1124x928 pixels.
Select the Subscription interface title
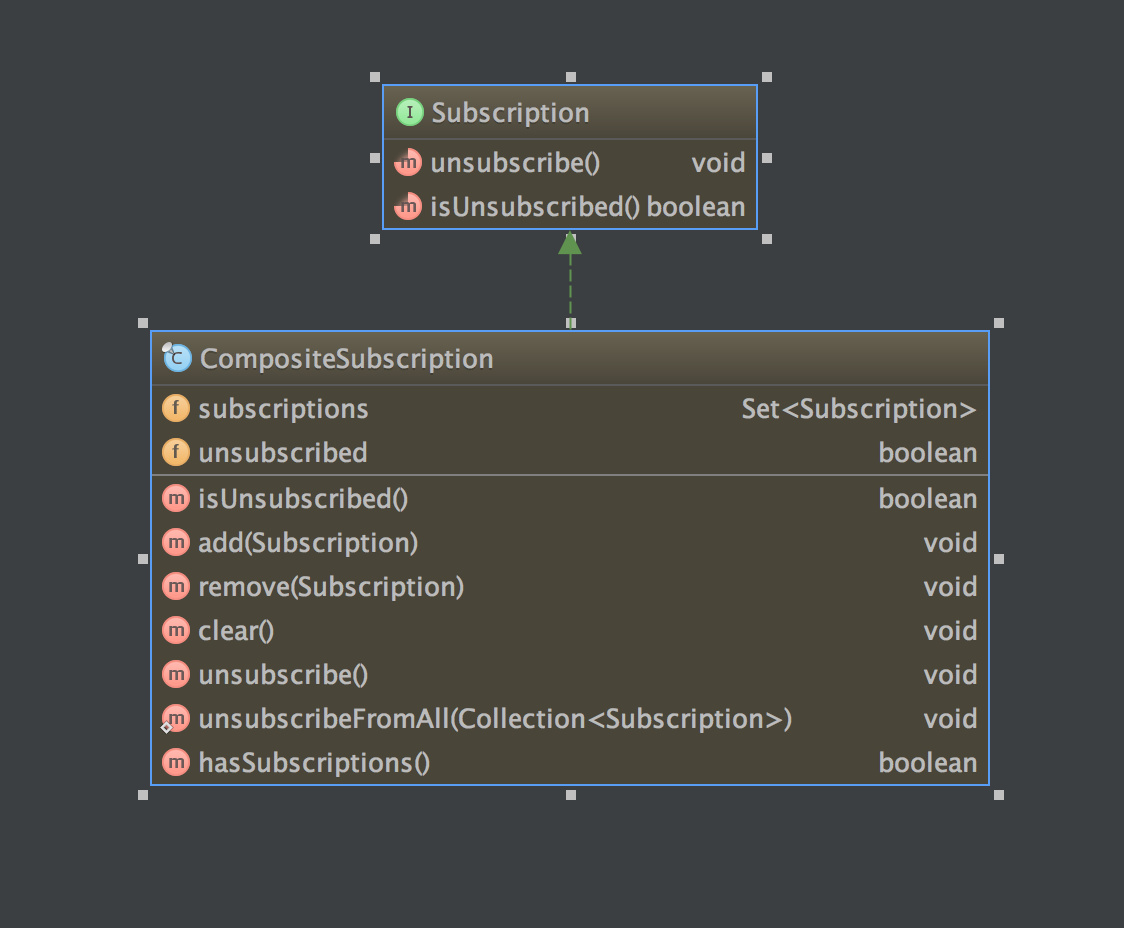510,113
